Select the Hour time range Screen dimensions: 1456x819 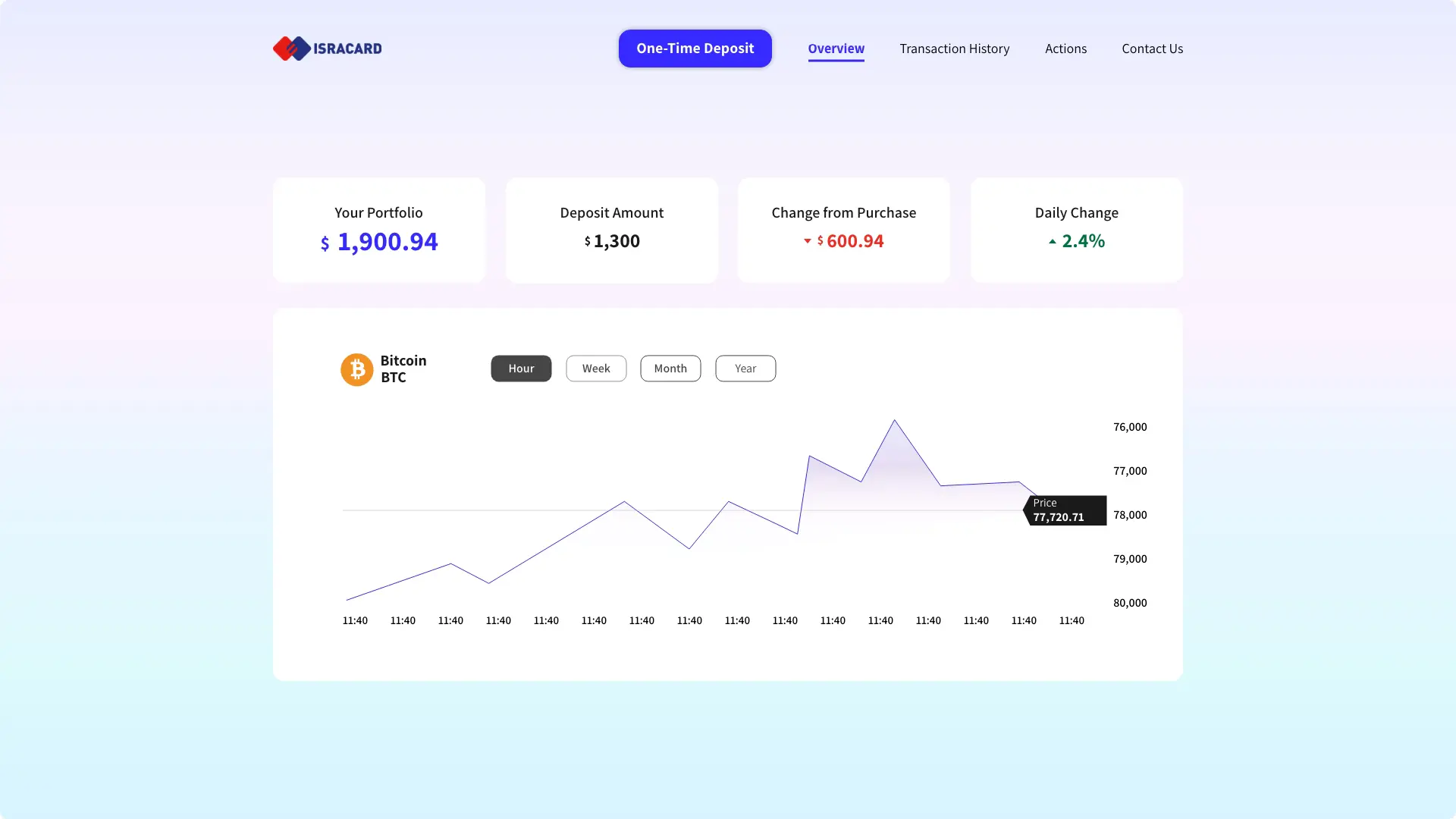(521, 369)
